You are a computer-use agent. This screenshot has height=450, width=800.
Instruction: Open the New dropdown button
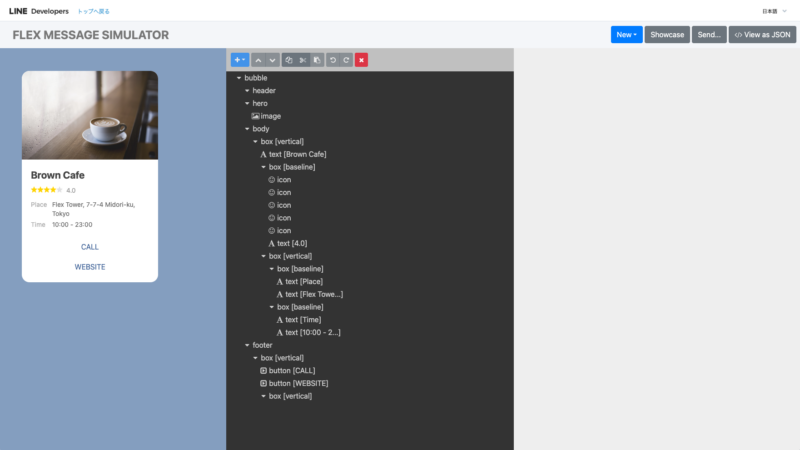[x=626, y=35]
